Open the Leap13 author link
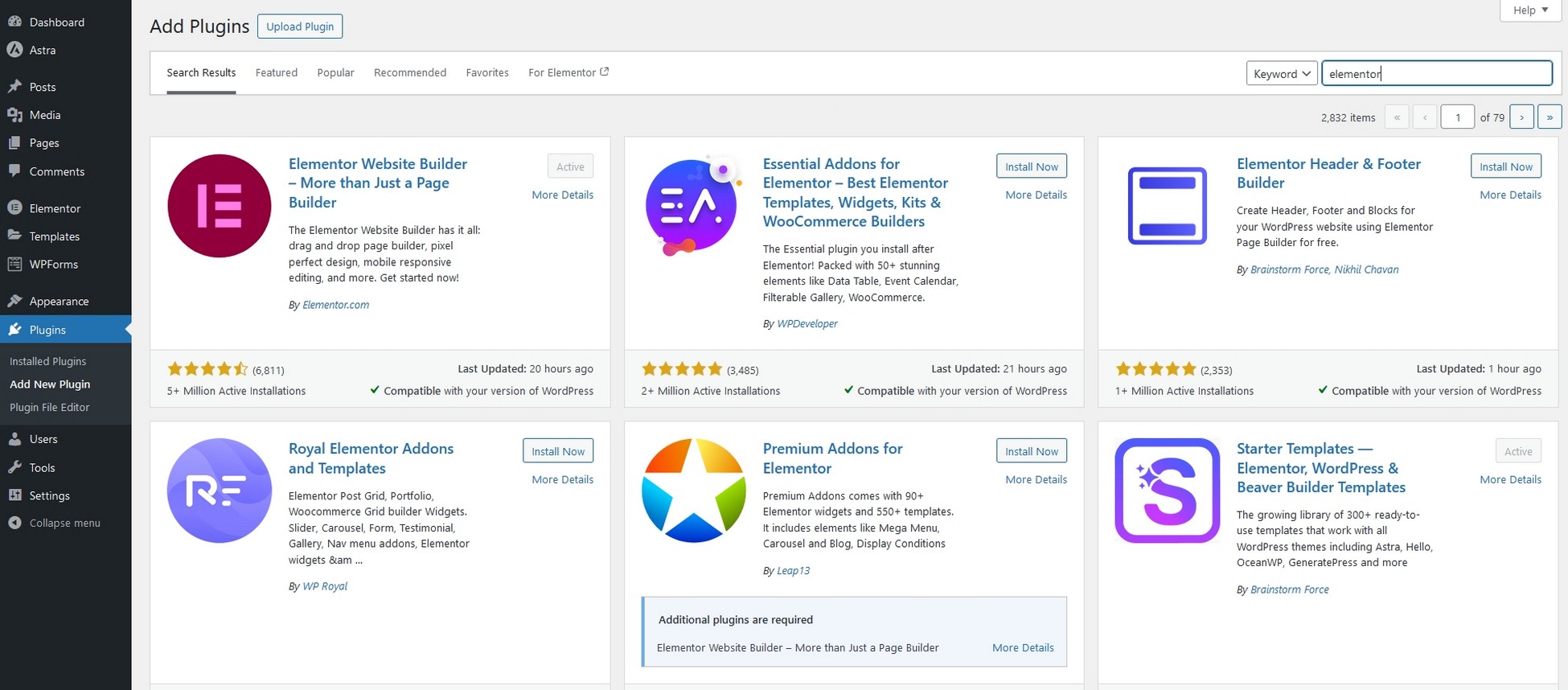The image size is (1568, 690). [x=793, y=570]
